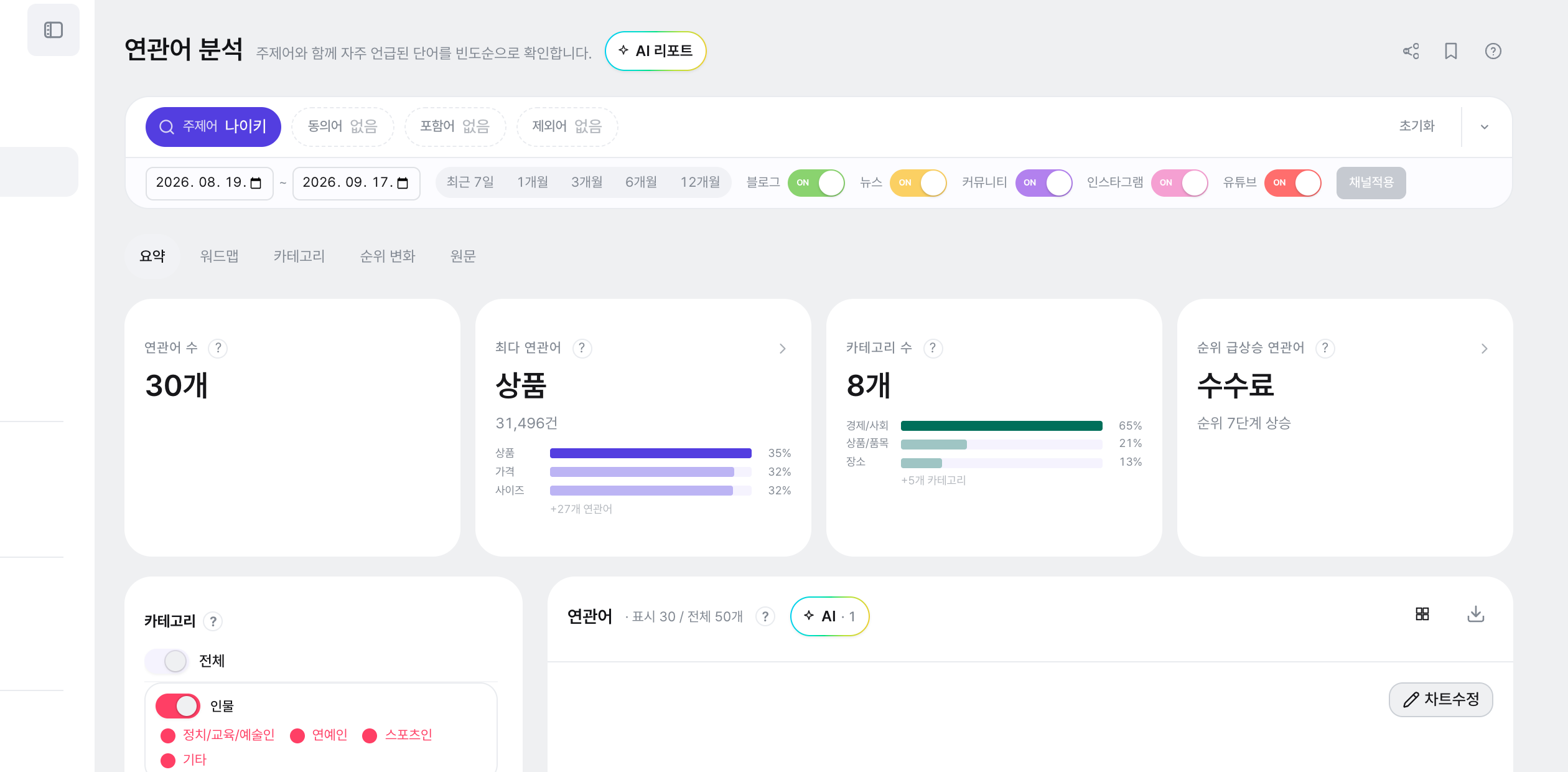Screen dimensions: 1568x772
Task: Open the 동의어 없음 selector
Action: (343, 127)
